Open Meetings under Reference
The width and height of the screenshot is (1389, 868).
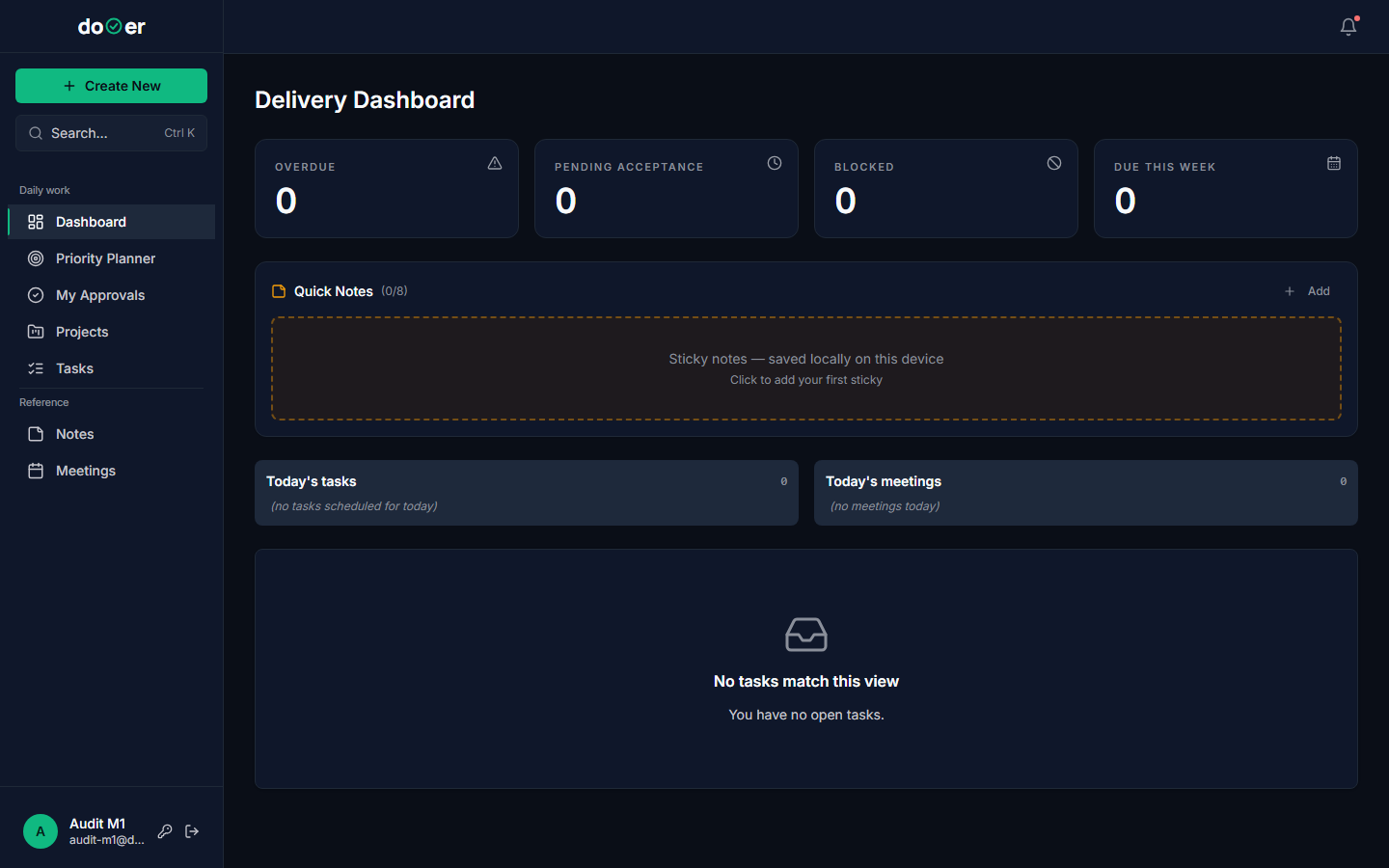pos(112,471)
